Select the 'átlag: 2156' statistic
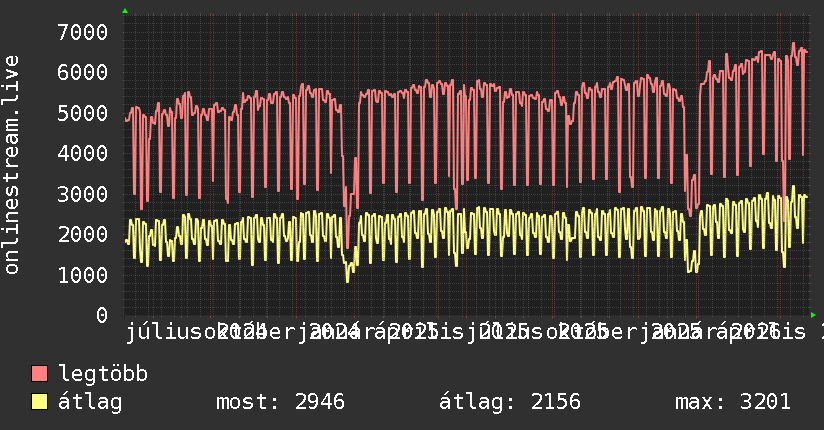The height and width of the screenshot is (430, 824). (x=510, y=402)
